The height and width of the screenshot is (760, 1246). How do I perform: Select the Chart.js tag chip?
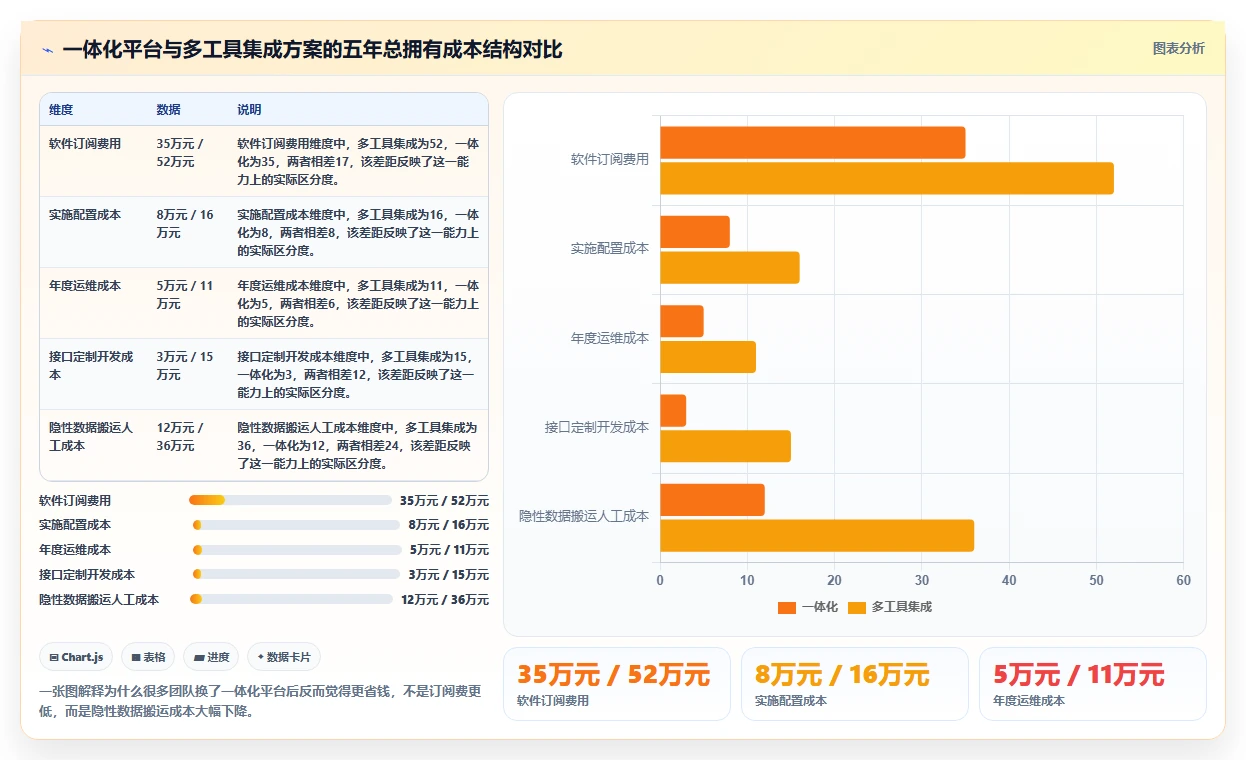tap(77, 657)
